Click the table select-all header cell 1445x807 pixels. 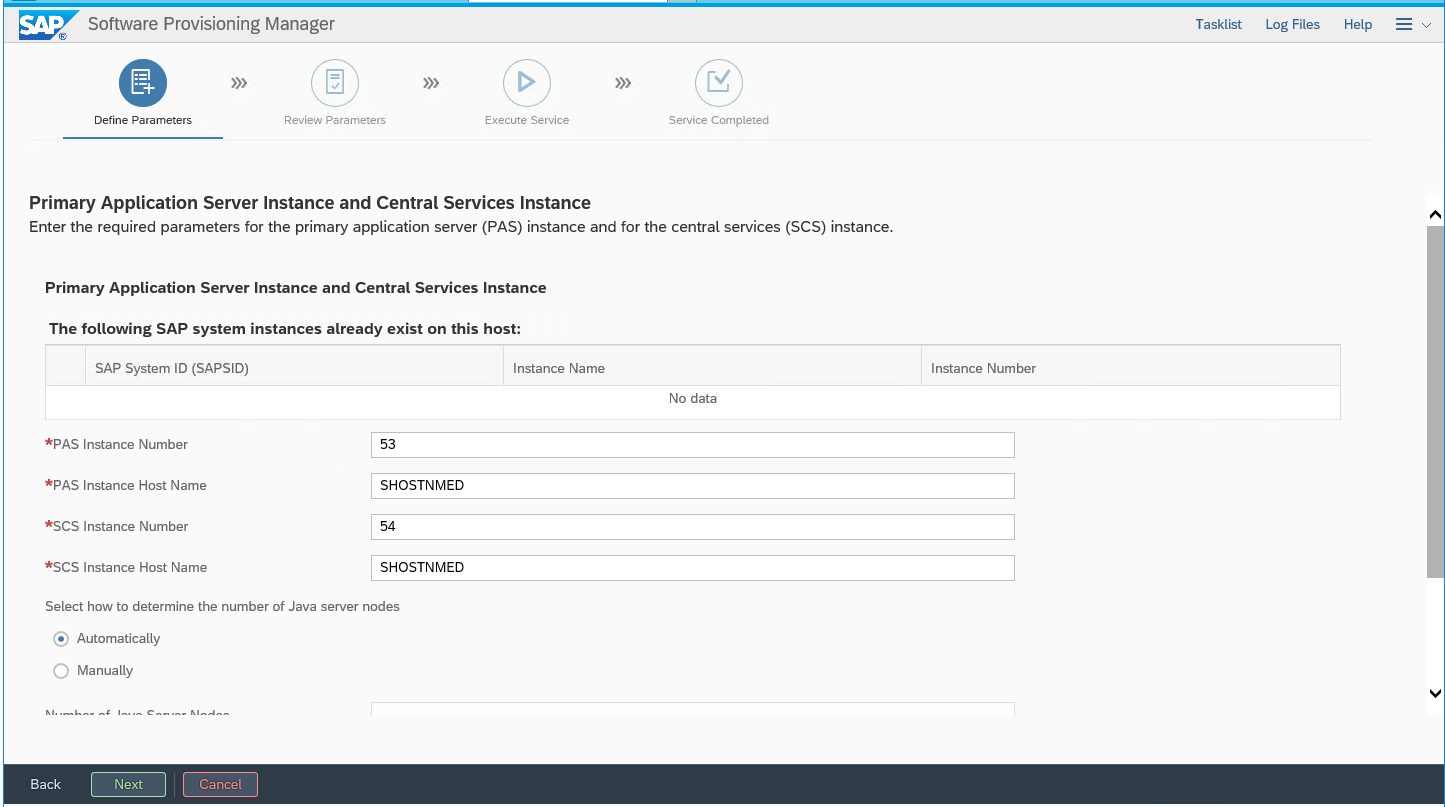(x=65, y=368)
